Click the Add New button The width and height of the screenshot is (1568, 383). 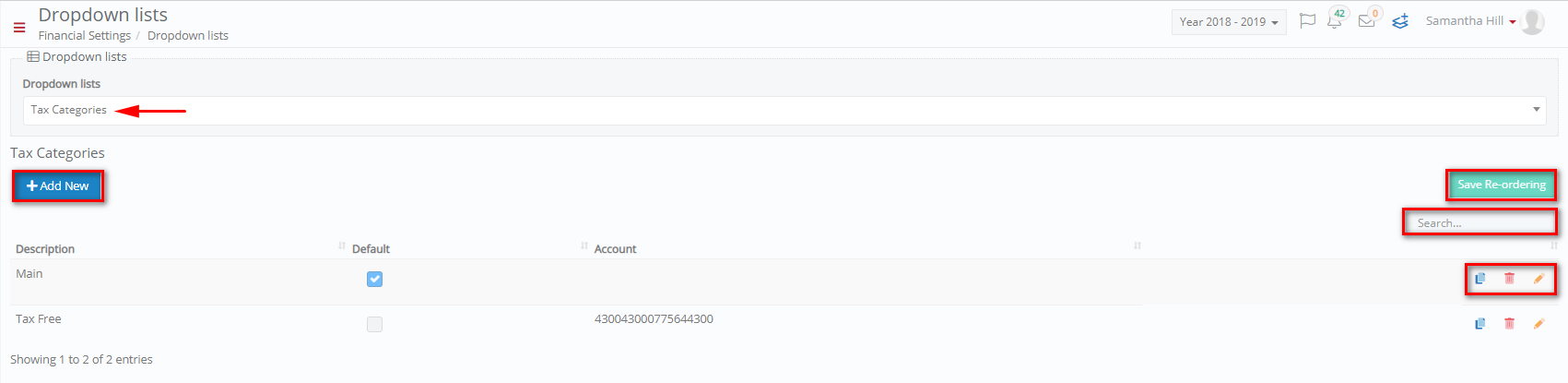coord(58,186)
